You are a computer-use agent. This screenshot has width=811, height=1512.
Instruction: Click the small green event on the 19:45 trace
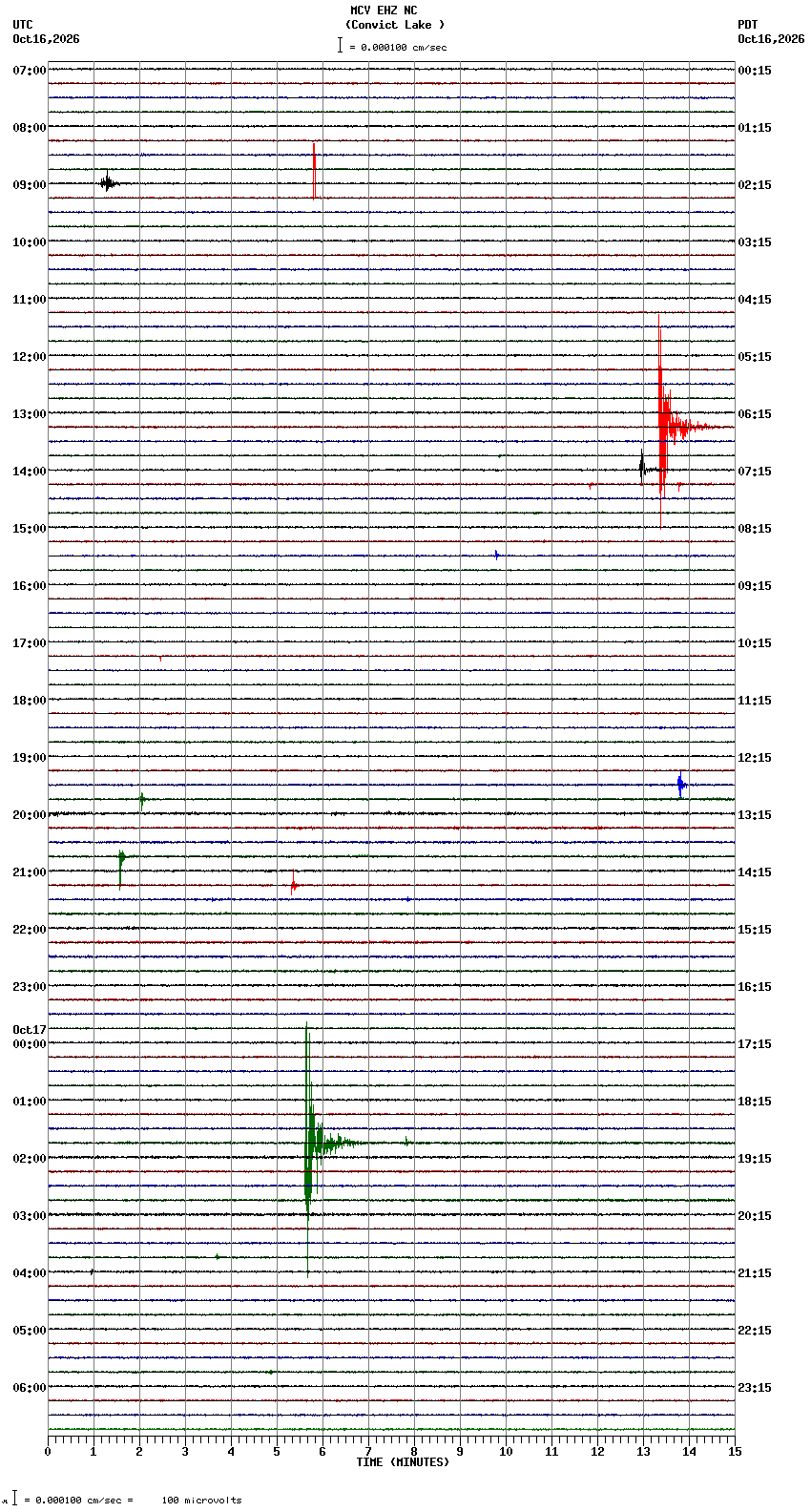pos(142,800)
